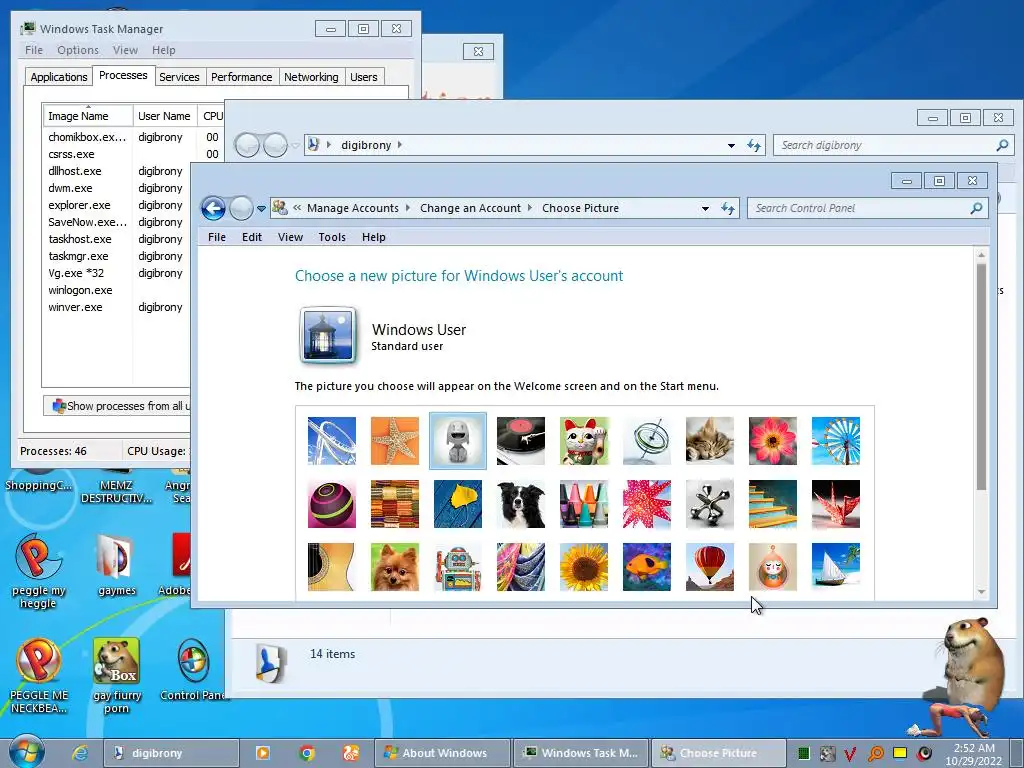Screen dimensions: 1024x768
Task: Open Services tab in Task Manager
Action: point(179,77)
